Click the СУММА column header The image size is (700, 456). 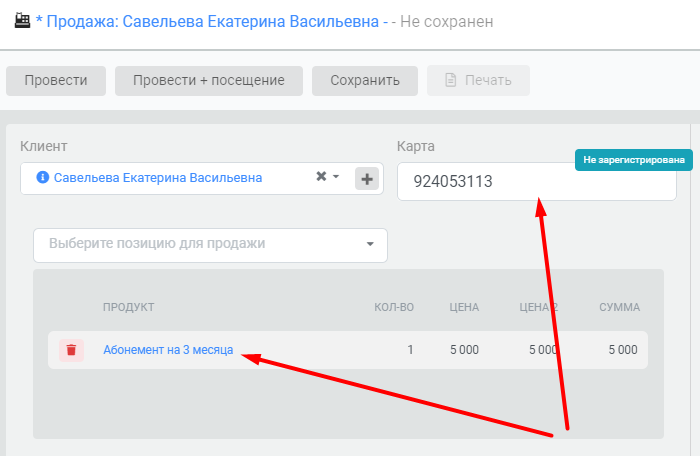click(x=619, y=307)
